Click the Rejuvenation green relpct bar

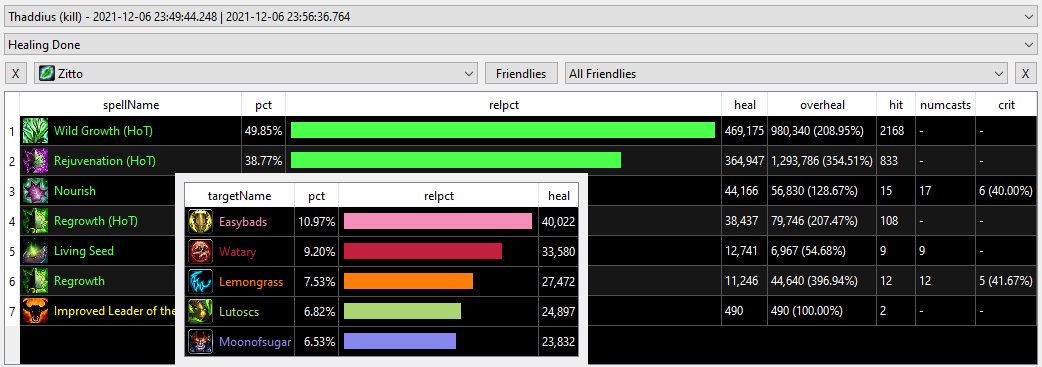pos(456,160)
